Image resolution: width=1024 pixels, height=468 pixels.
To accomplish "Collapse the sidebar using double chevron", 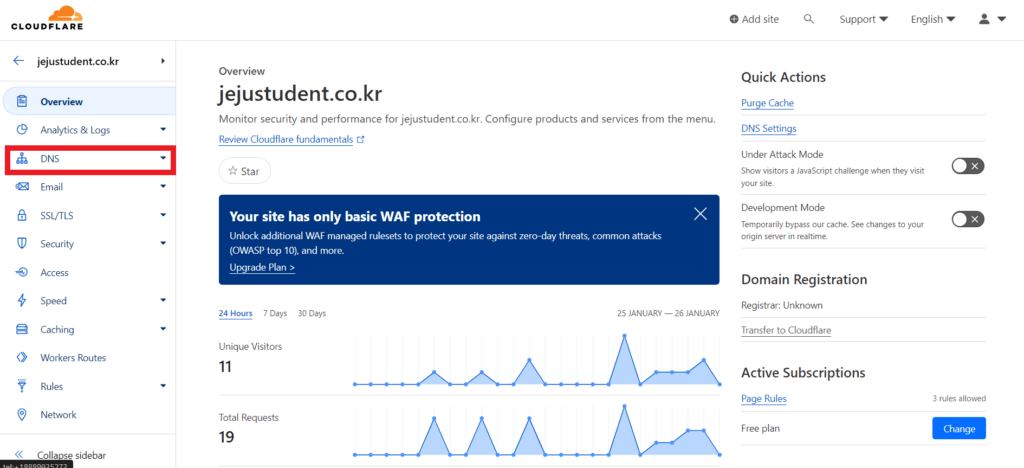I will (x=19, y=455).
